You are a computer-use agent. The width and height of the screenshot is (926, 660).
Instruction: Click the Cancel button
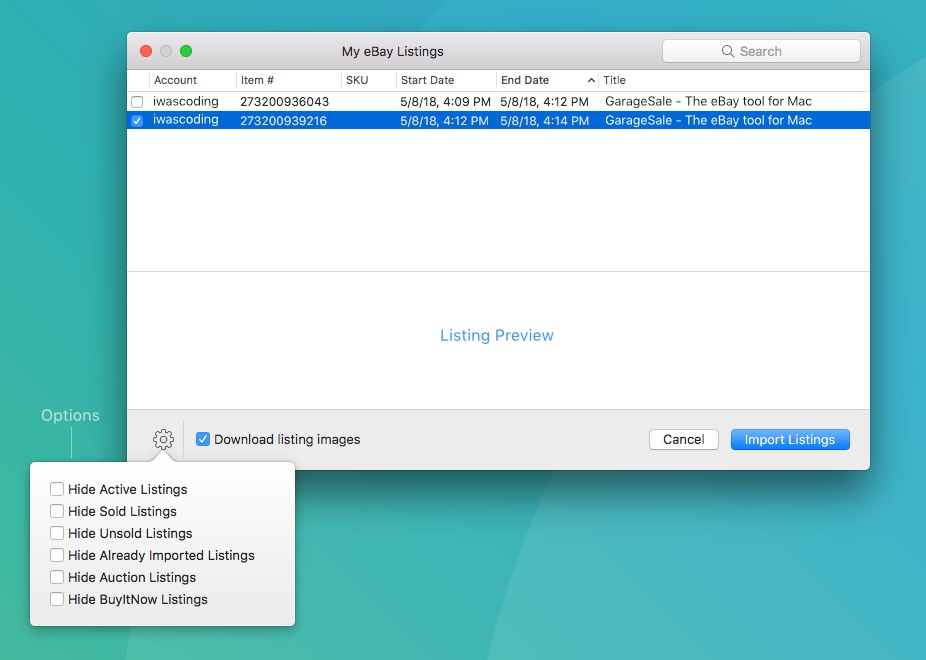coord(683,439)
